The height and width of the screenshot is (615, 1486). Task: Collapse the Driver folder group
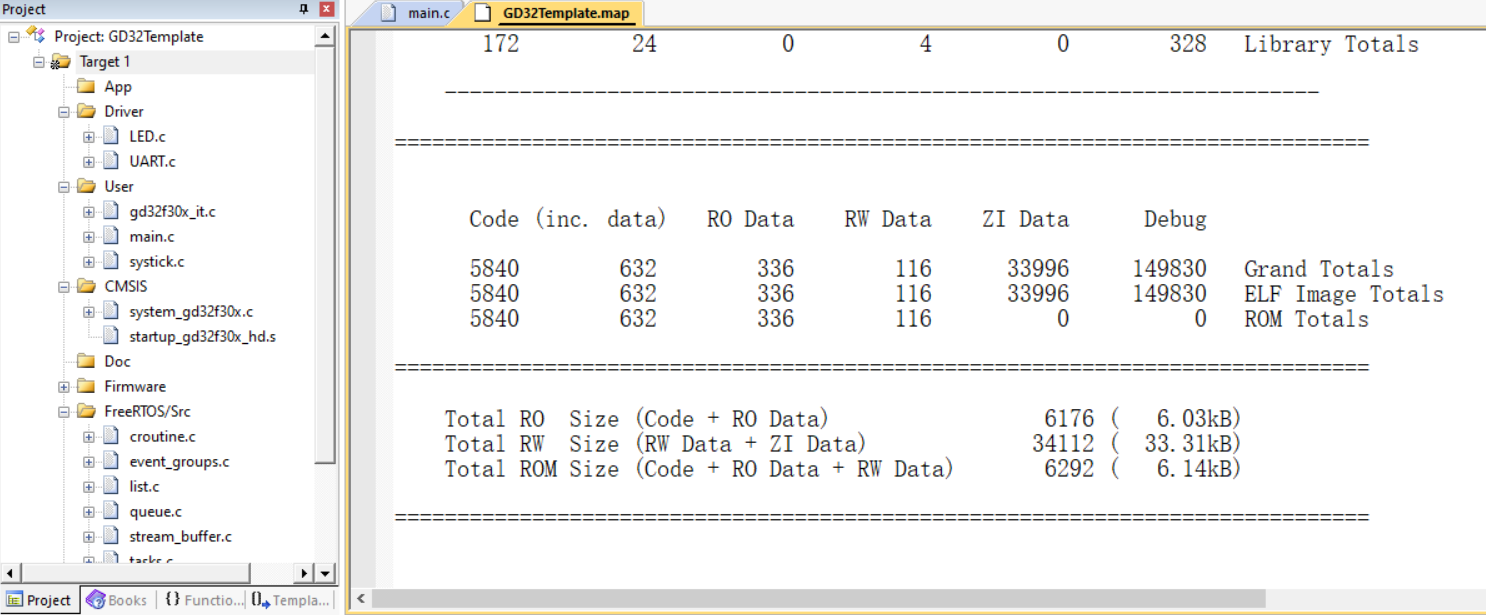coord(64,111)
